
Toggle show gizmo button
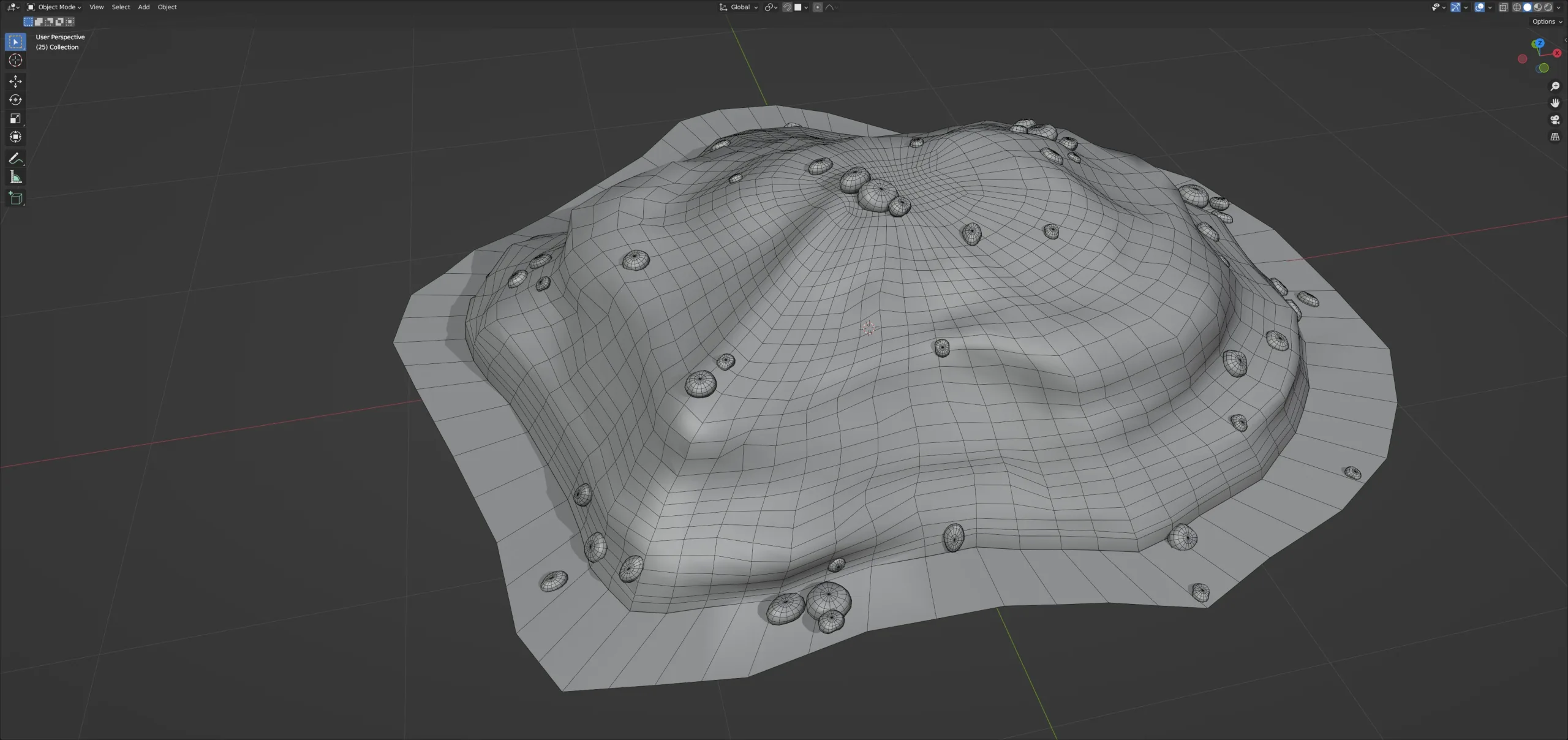1455,7
